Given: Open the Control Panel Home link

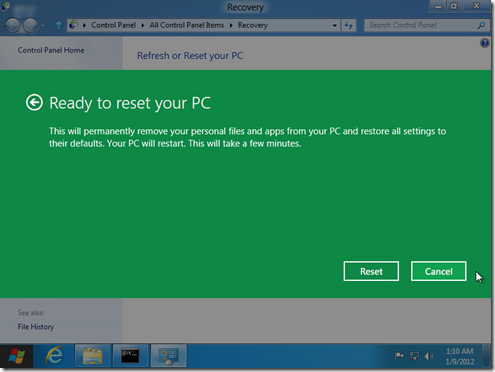Looking at the screenshot, I should click(x=51, y=50).
